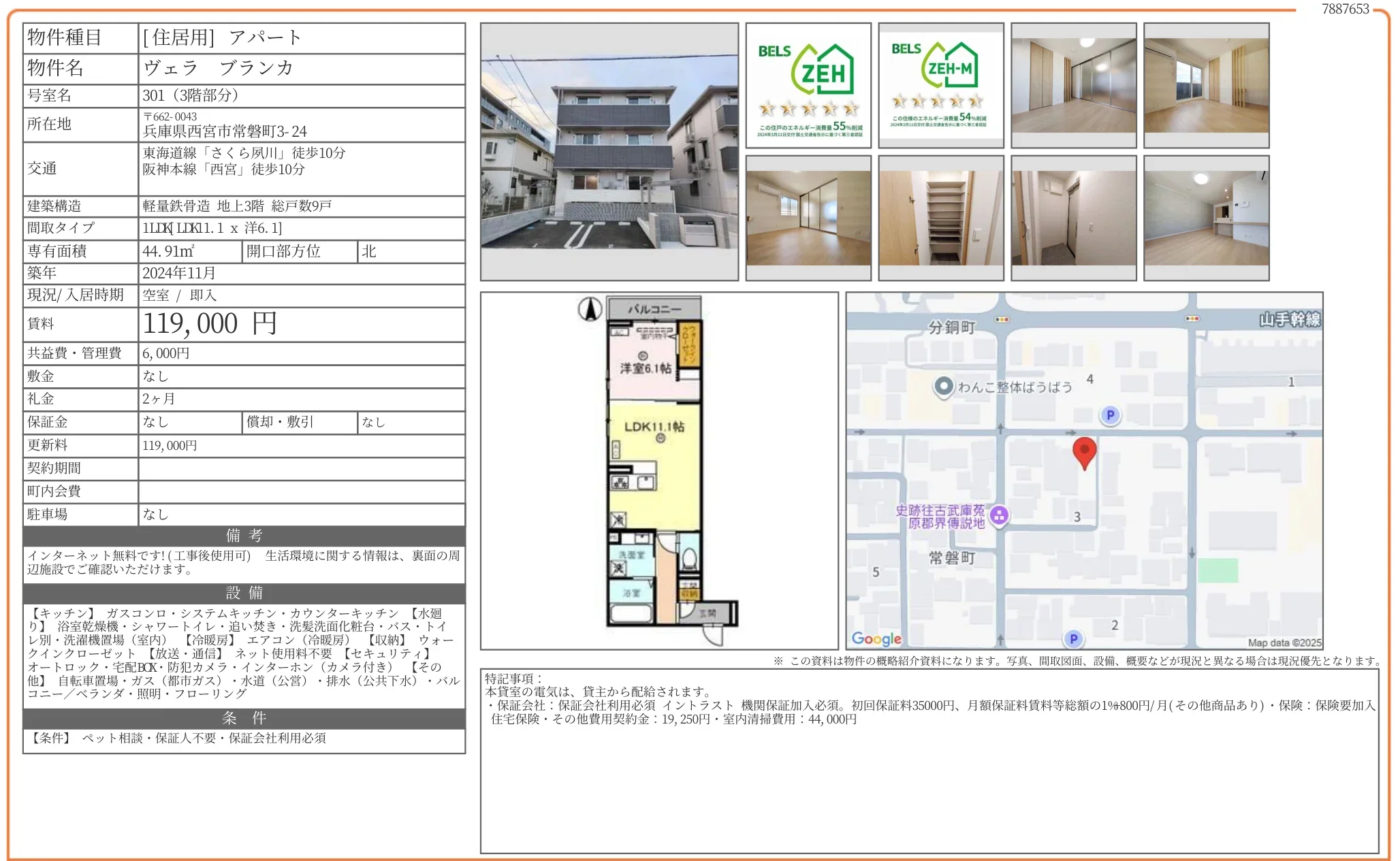Click the LDK11.1帖 room on floor plan
The image size is (1400, 861).
(x=654, y=427)
